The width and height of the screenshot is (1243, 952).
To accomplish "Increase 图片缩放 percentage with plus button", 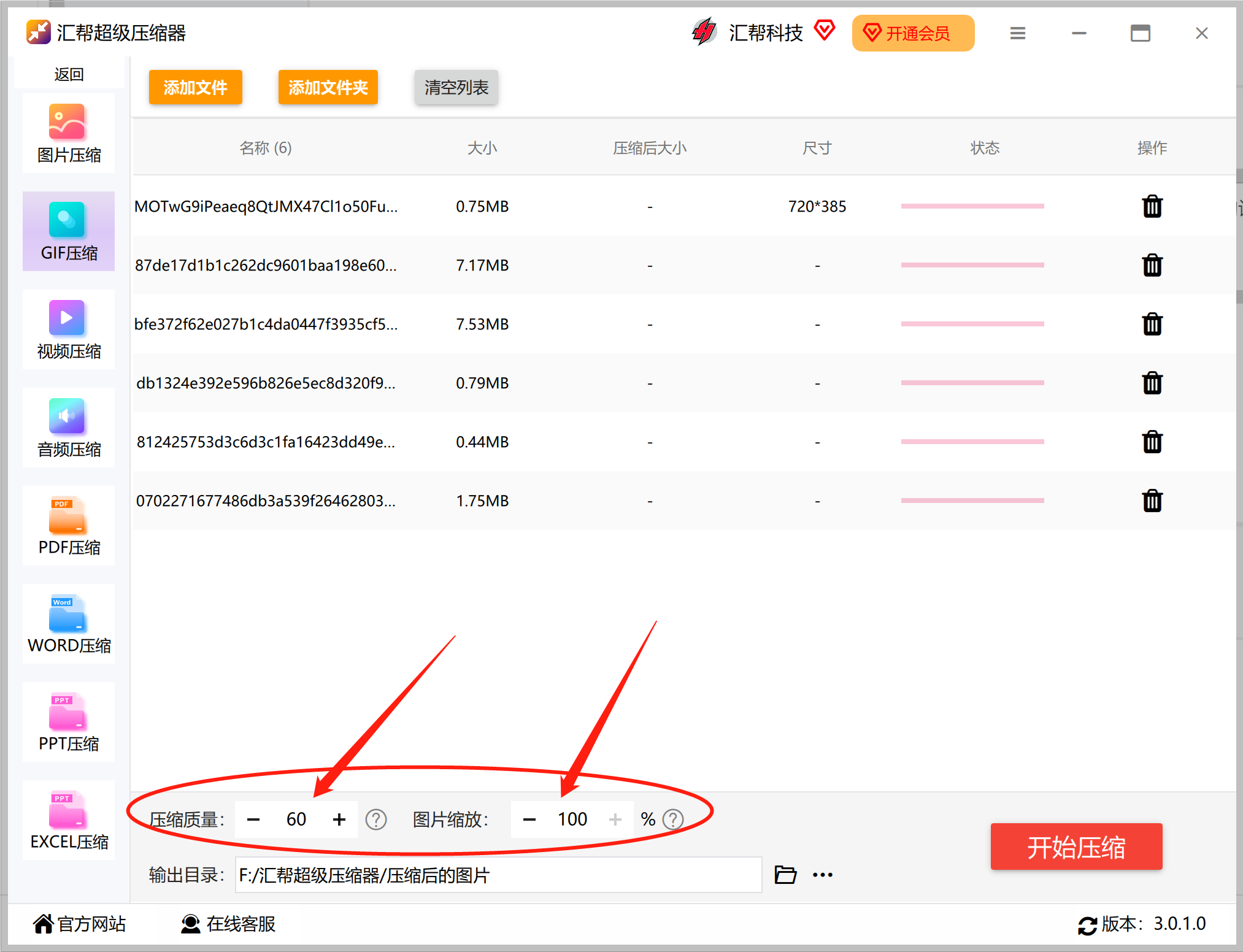I will point(615,819).
